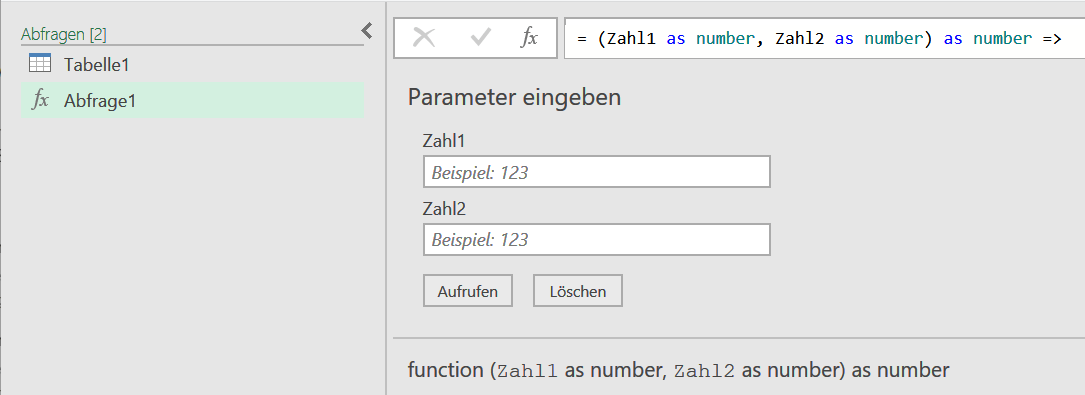Select the Tabelle1 query name

click(x=97, y=65)
